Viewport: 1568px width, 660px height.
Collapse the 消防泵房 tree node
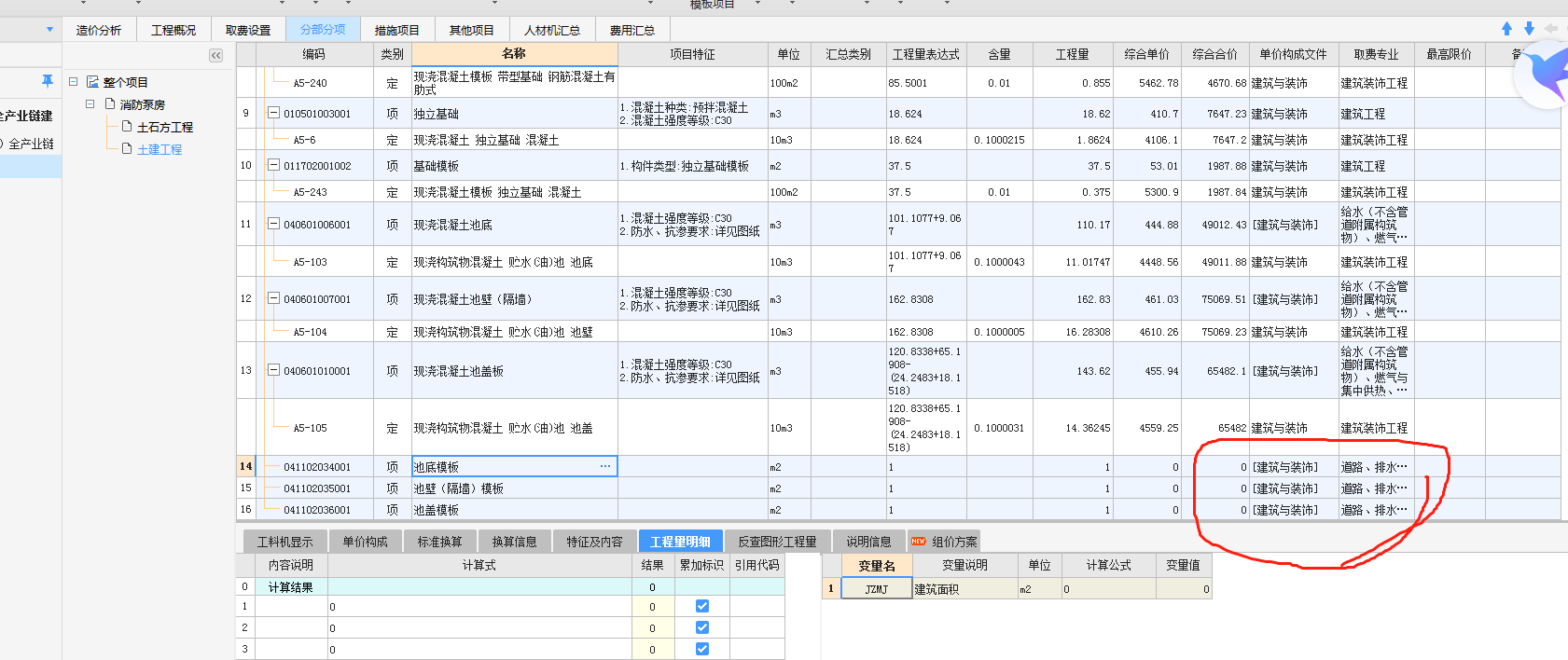pos(90,103)
